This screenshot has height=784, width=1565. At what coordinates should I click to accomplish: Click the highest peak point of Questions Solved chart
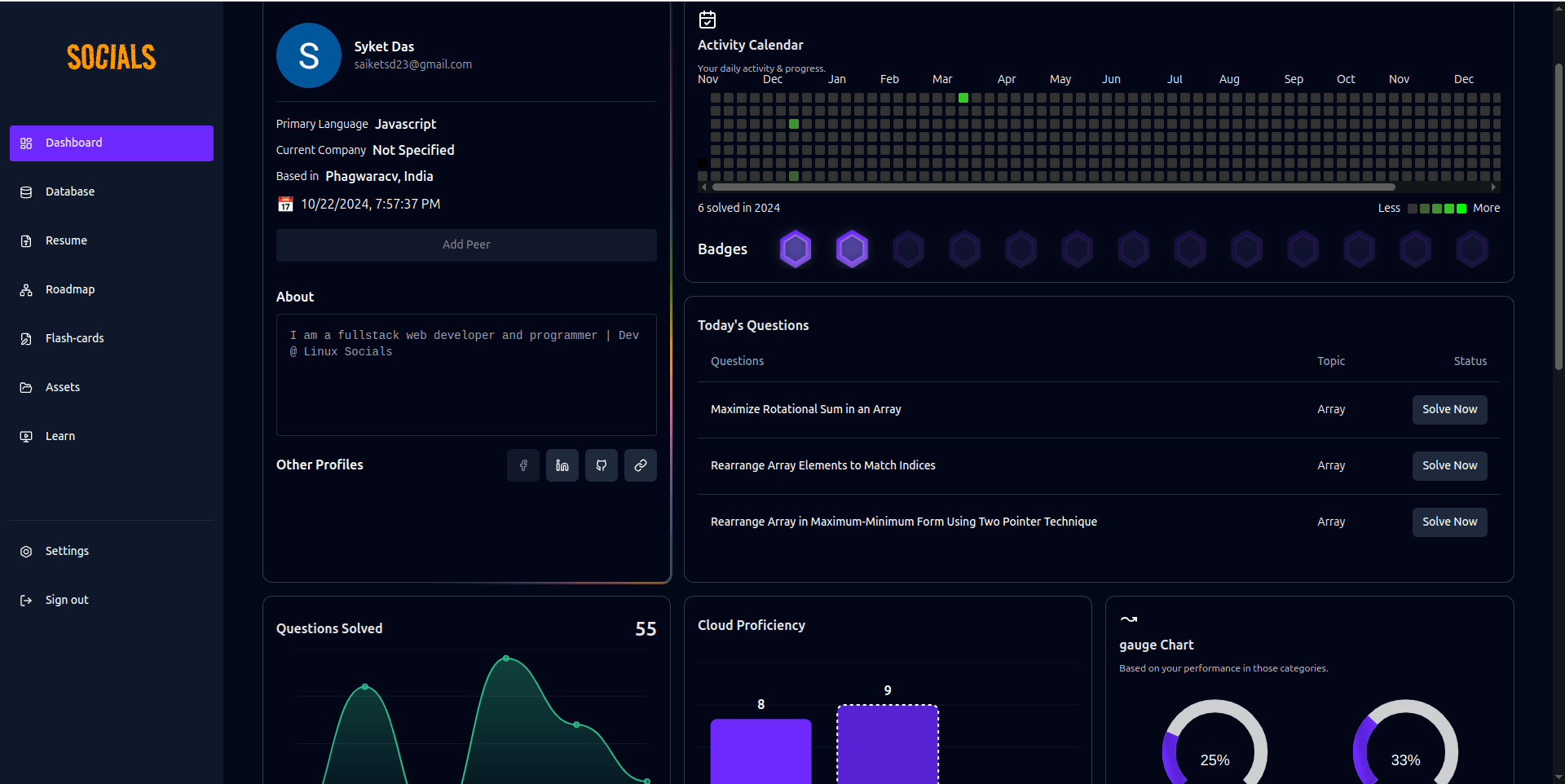[x=506, y=658]
